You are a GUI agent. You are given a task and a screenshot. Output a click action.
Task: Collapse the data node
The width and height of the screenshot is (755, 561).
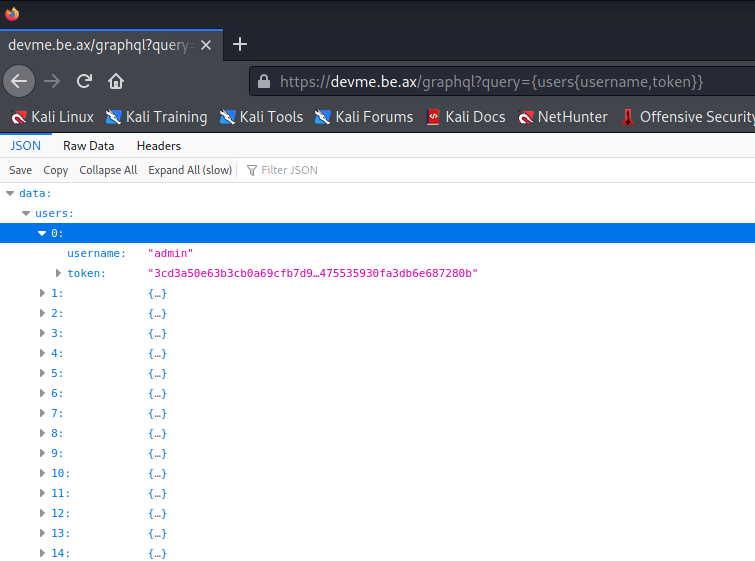10,193
